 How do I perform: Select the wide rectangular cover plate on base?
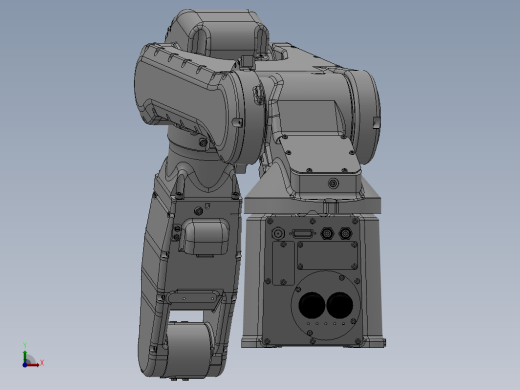pos(328,256)
